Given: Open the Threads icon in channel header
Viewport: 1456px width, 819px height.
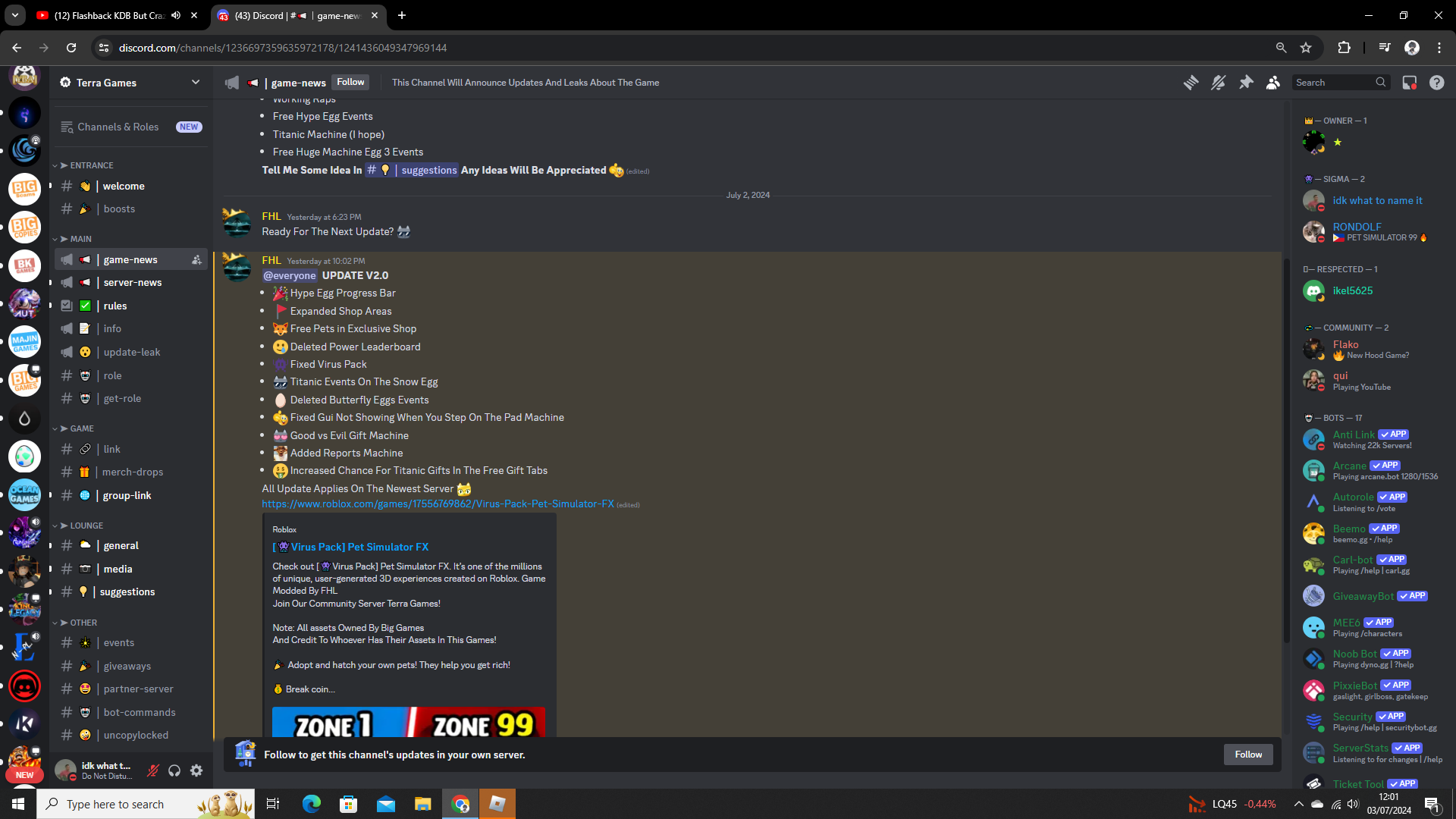Looking at the screenshot, I should click(x=1191, y=83).
